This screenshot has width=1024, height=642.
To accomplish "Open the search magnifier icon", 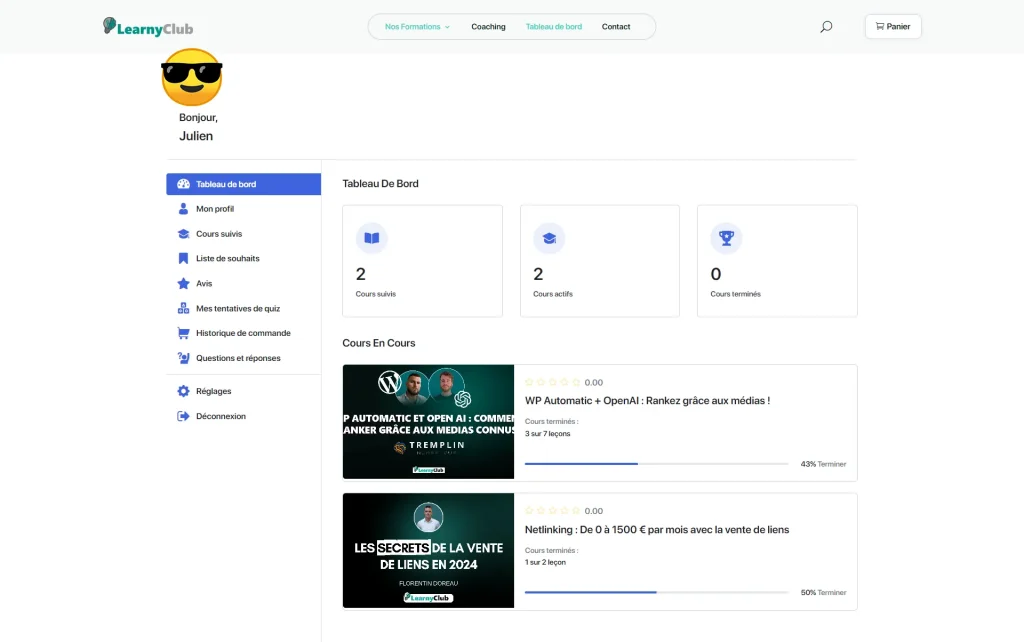I will tap(826, 27).
